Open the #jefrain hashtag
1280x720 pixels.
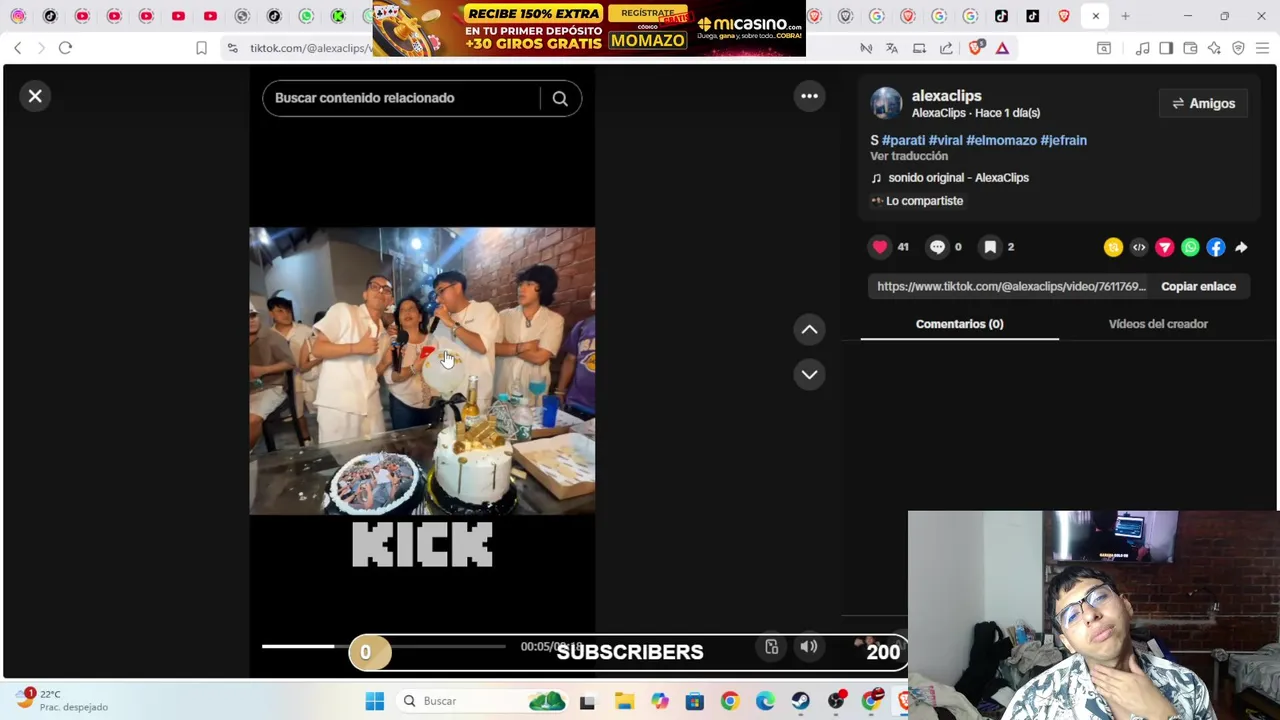tap(1063, 140)
